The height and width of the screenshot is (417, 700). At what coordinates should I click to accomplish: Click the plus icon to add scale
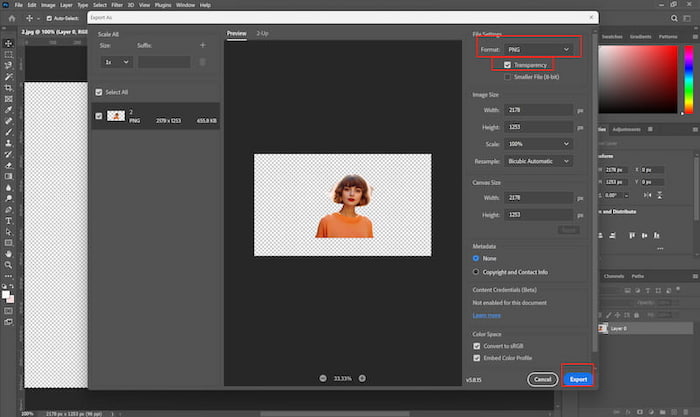pyautogui.click(x=202, y=45)
